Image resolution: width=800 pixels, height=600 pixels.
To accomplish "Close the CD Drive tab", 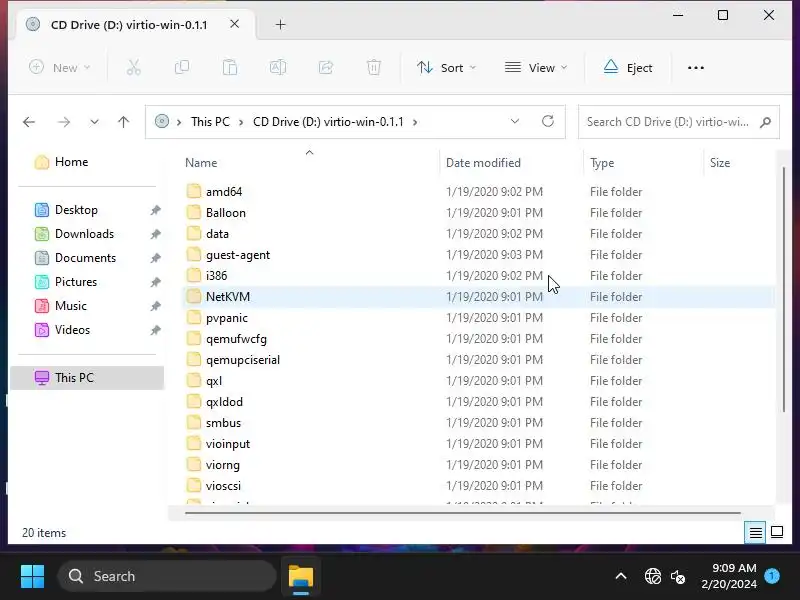I will (x=234, y=24).
